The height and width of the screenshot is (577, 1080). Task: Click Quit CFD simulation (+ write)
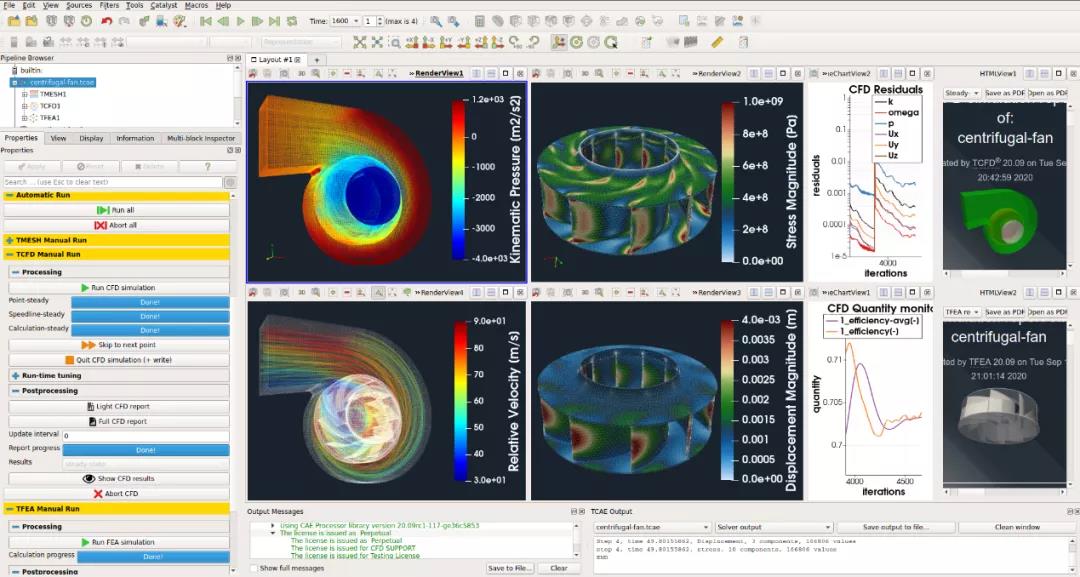click(118, 360)
